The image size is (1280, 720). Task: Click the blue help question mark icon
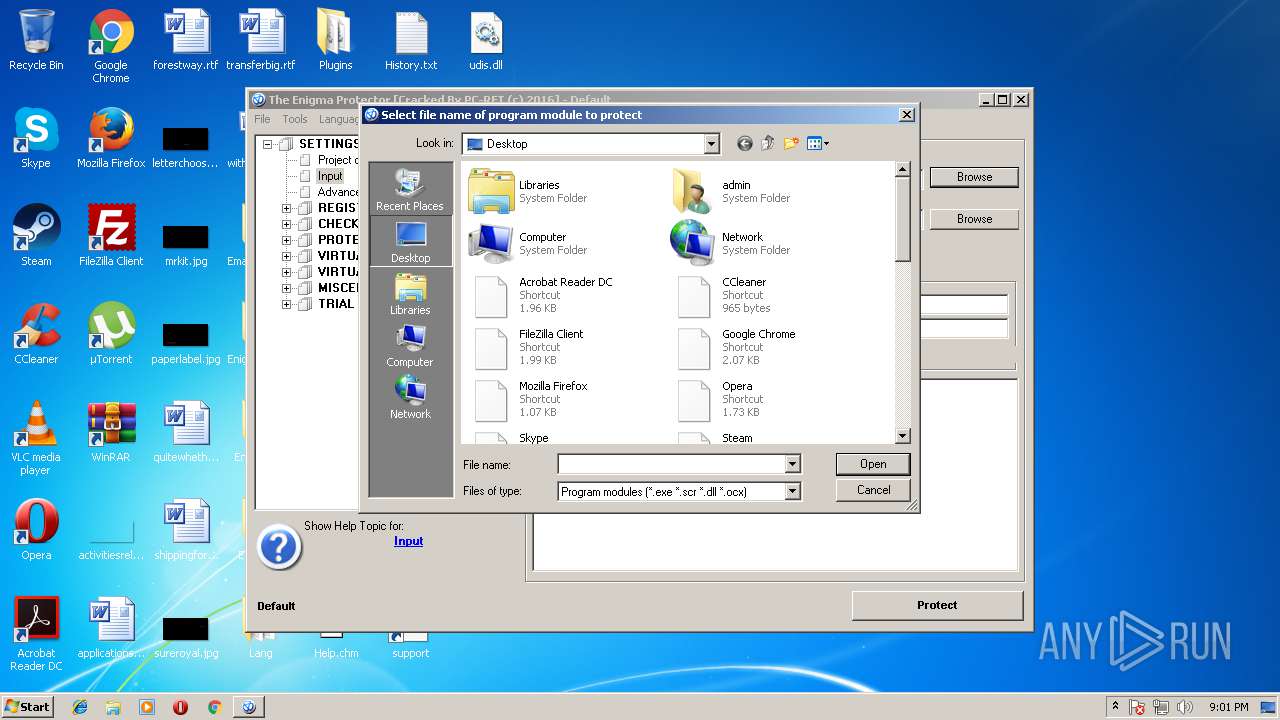pos(279,547)
